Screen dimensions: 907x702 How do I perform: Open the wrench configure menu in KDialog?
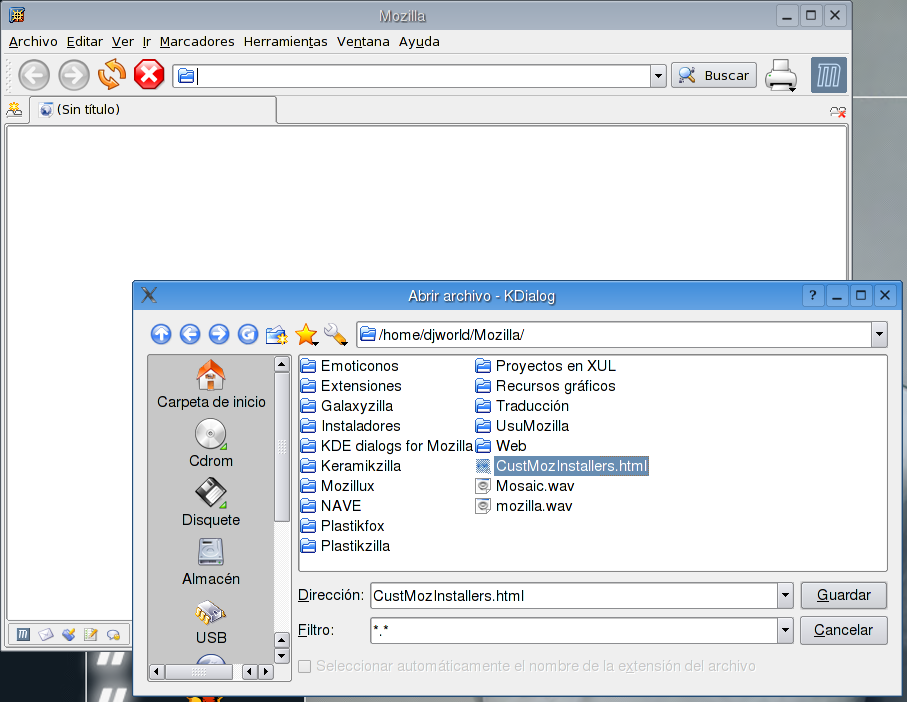335,334
